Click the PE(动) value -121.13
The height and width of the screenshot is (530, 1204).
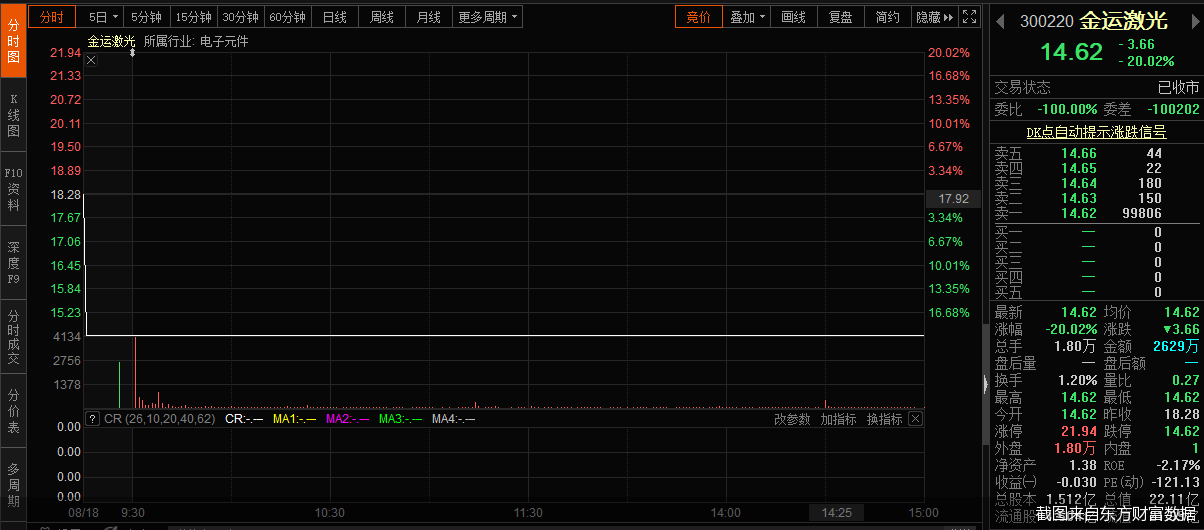click(x=1176, y=482)
